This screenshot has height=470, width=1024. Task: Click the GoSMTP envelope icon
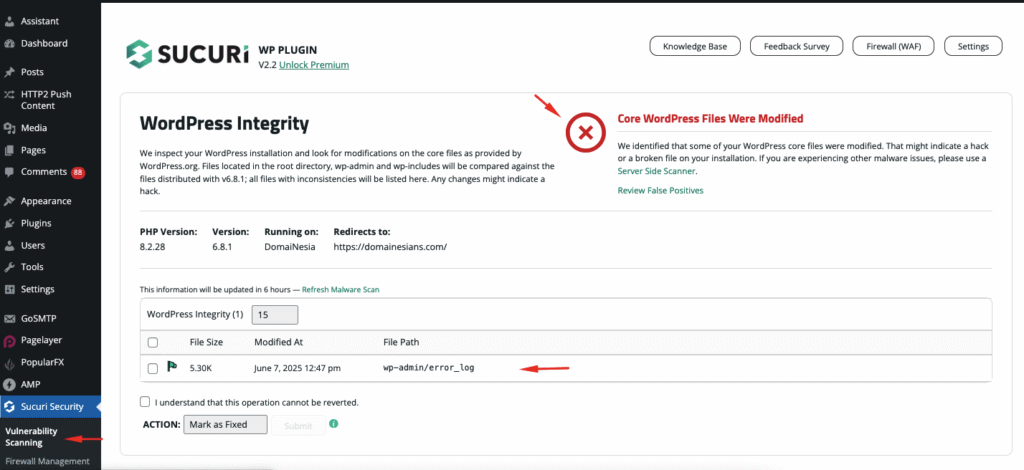click(x=9, y=319)
